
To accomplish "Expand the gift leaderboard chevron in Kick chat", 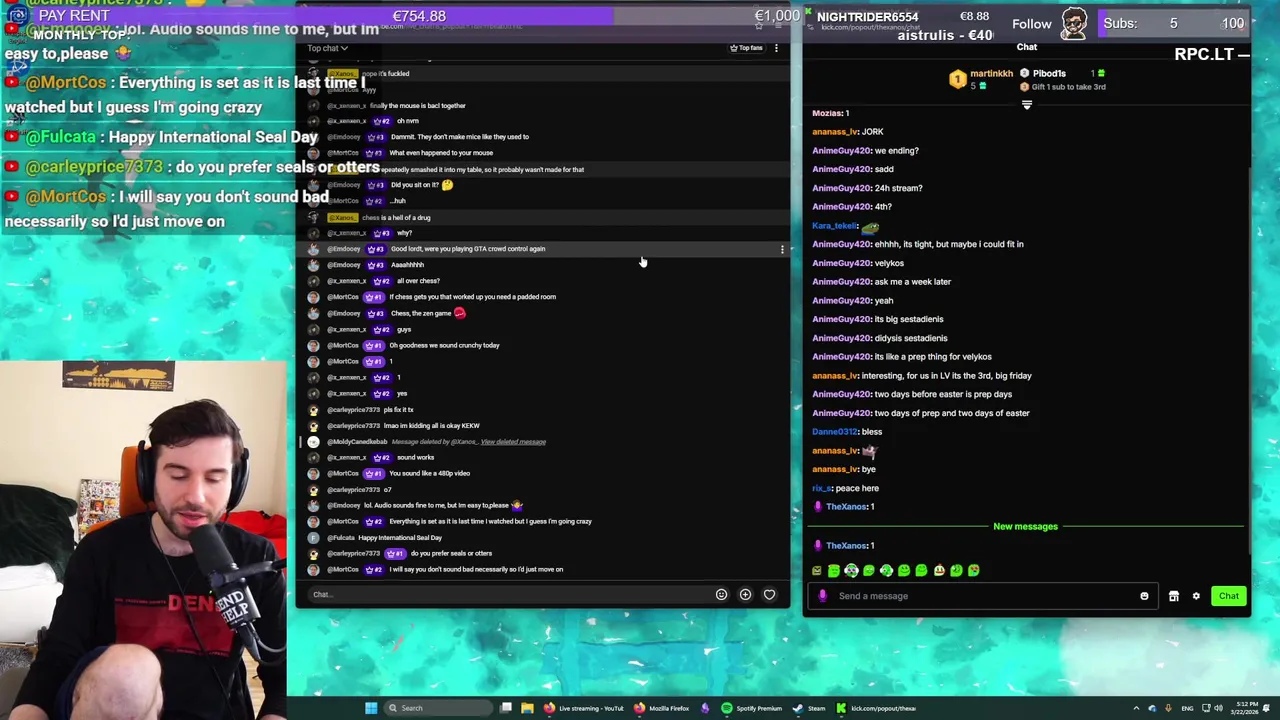I will point(1026,105).
